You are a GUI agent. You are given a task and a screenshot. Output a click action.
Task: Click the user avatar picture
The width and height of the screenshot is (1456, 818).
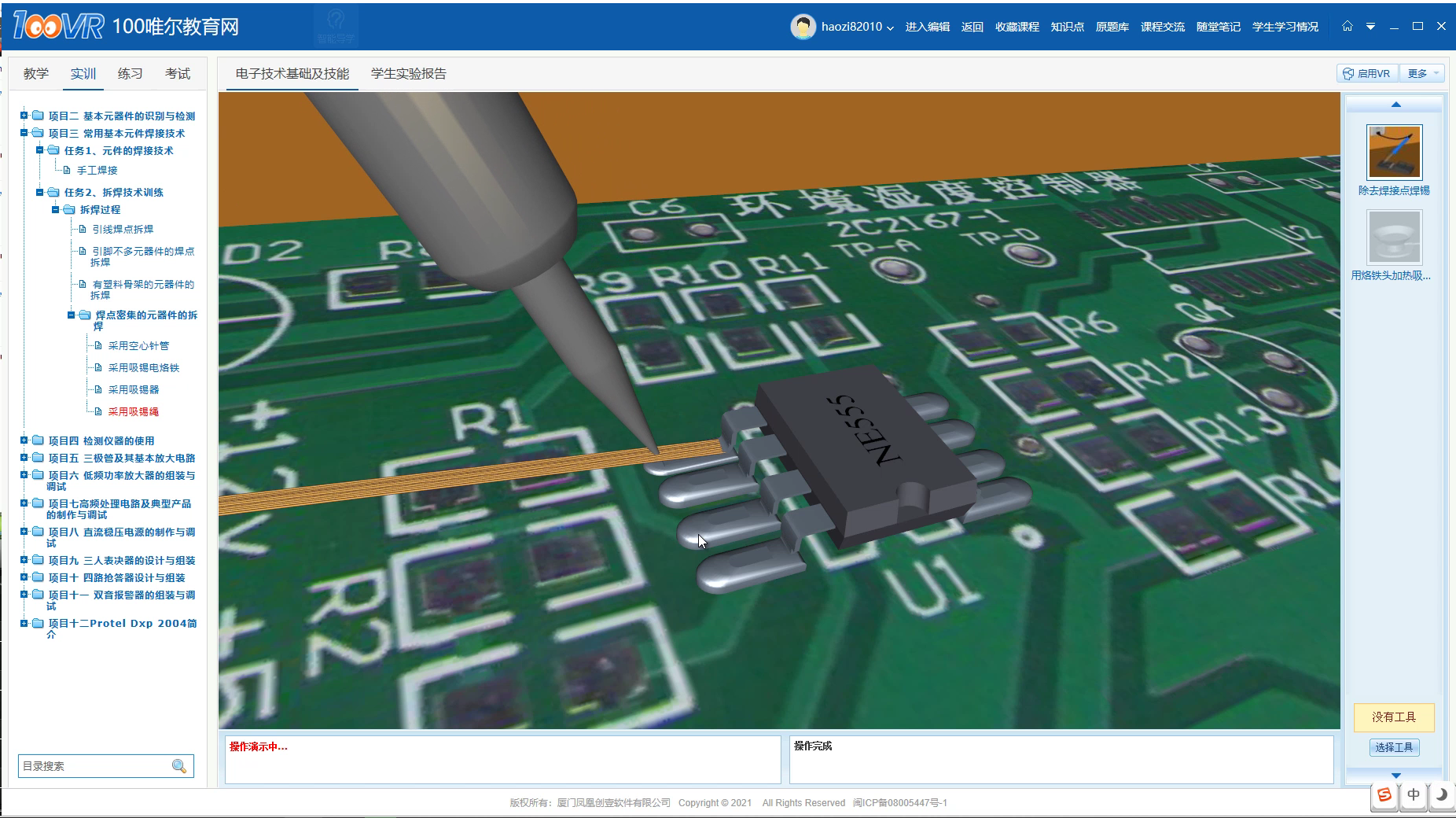click(803, 27)
